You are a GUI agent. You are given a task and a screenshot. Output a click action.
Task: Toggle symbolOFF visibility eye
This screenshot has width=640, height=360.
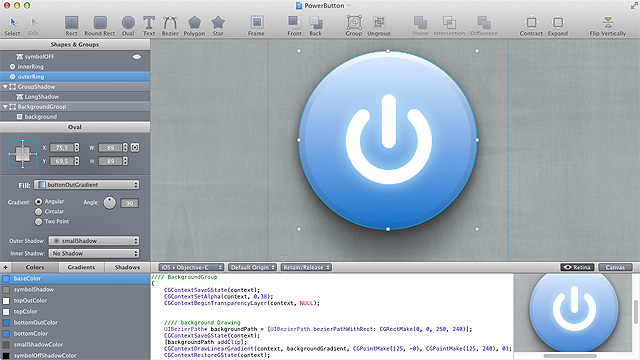pyautogui.click(x=137, y=57)
